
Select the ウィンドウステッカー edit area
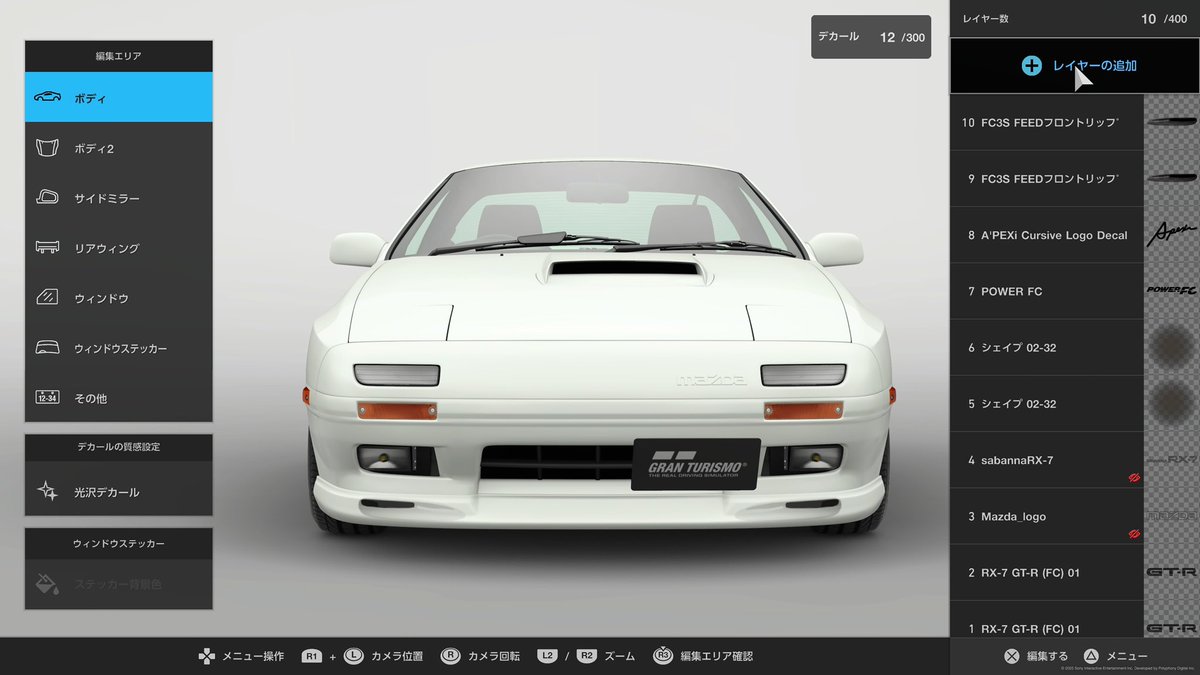pos(119,348)
